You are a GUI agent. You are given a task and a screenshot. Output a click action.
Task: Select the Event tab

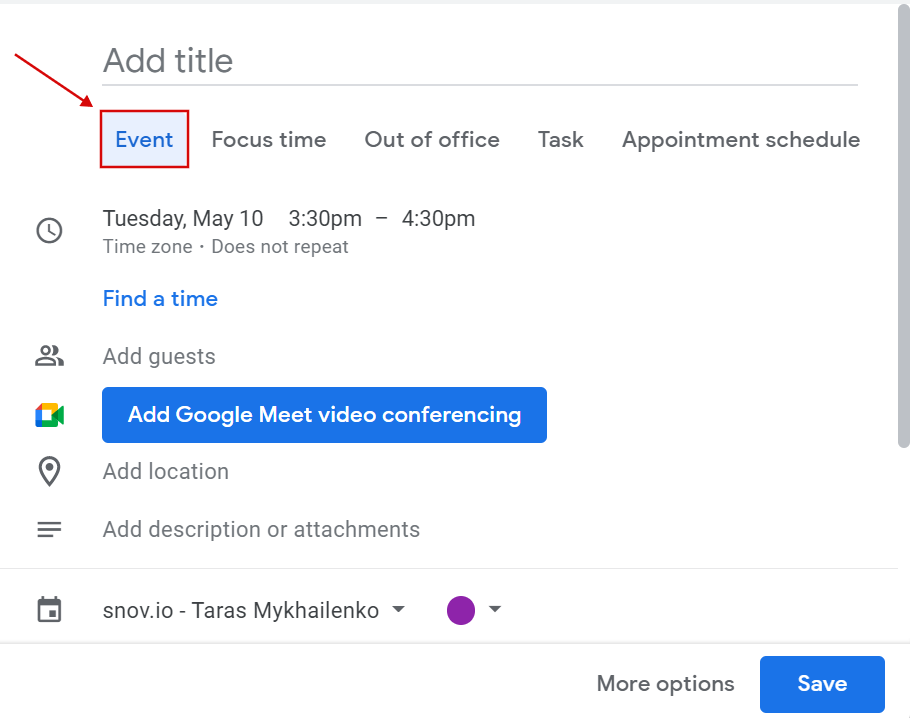point(144,139)
